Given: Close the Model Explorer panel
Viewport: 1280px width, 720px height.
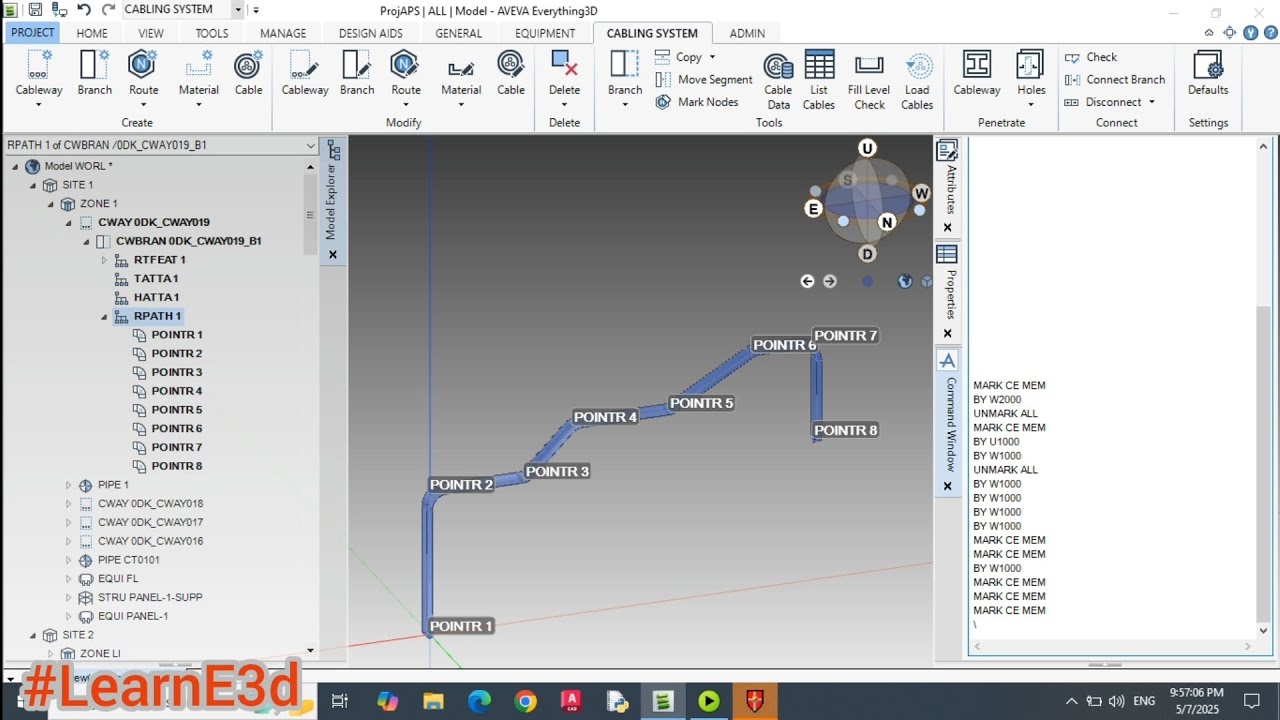Looking at the screenshot, I should coord(334,255).
